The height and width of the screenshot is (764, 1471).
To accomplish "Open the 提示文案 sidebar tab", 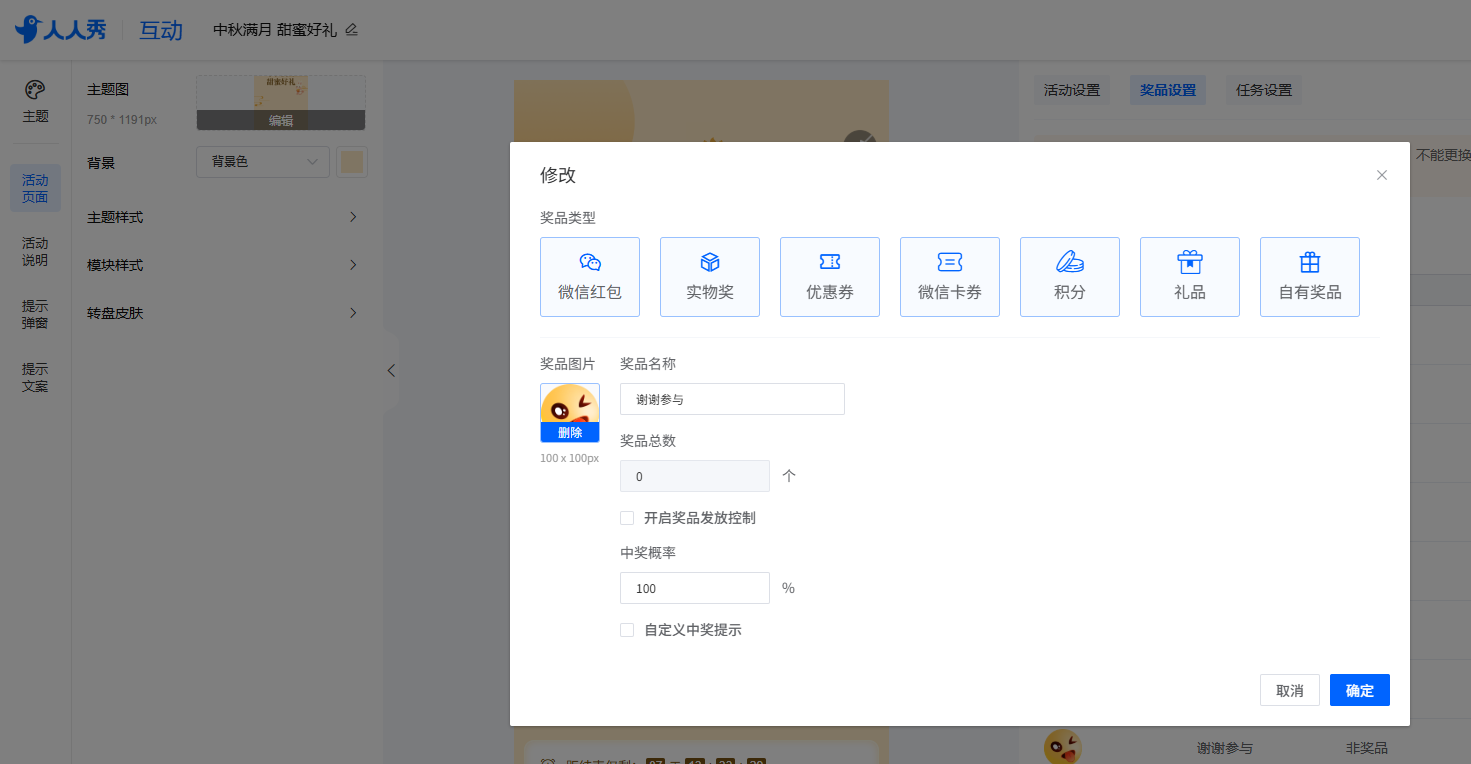I will coord(35,377).
